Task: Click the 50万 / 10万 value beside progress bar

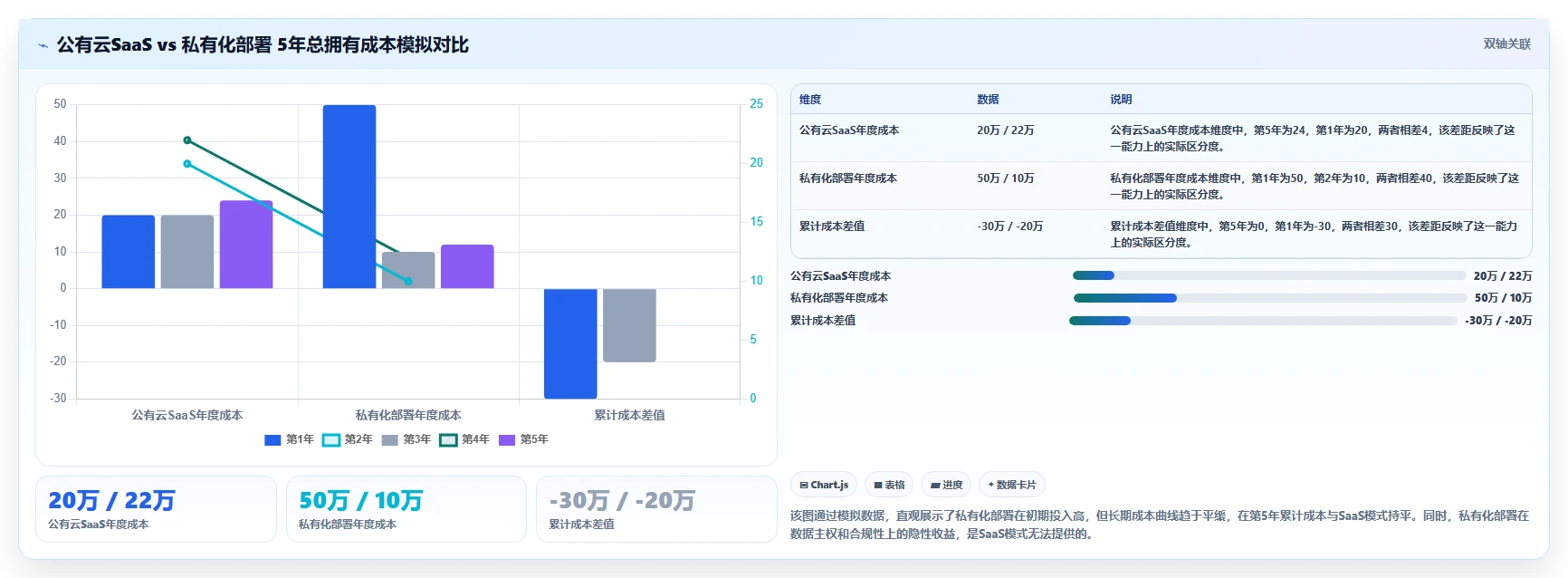Action: click(1503, 298)
